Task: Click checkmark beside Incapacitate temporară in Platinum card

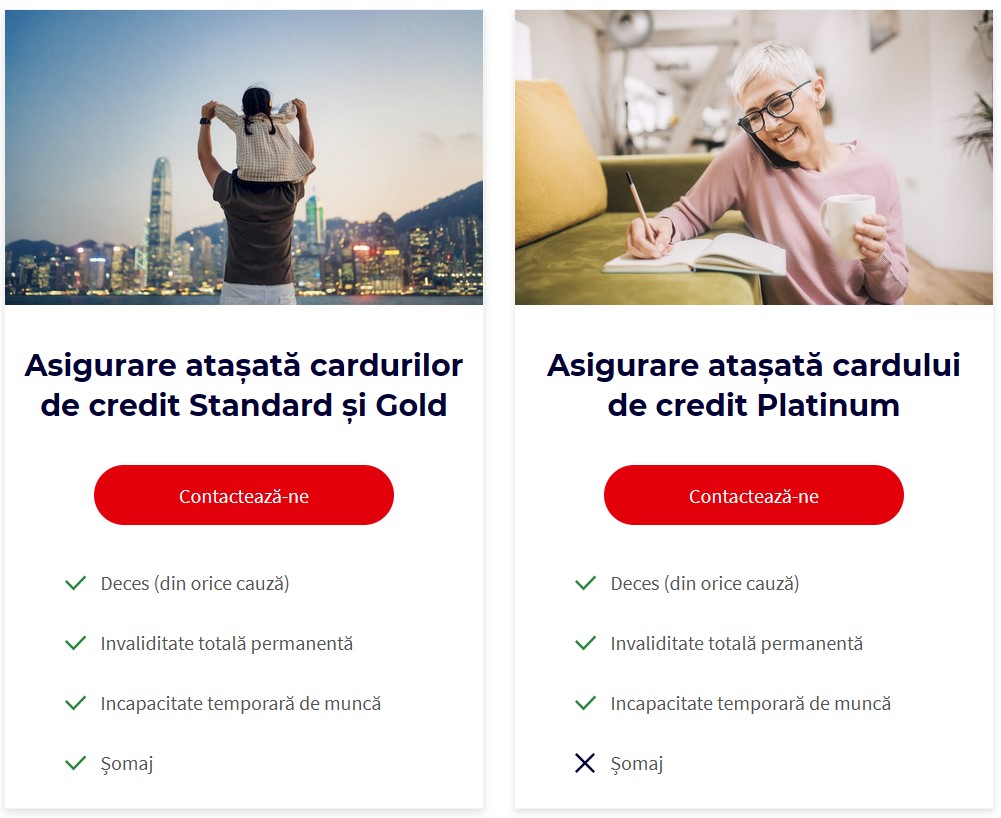Action: 585,703
